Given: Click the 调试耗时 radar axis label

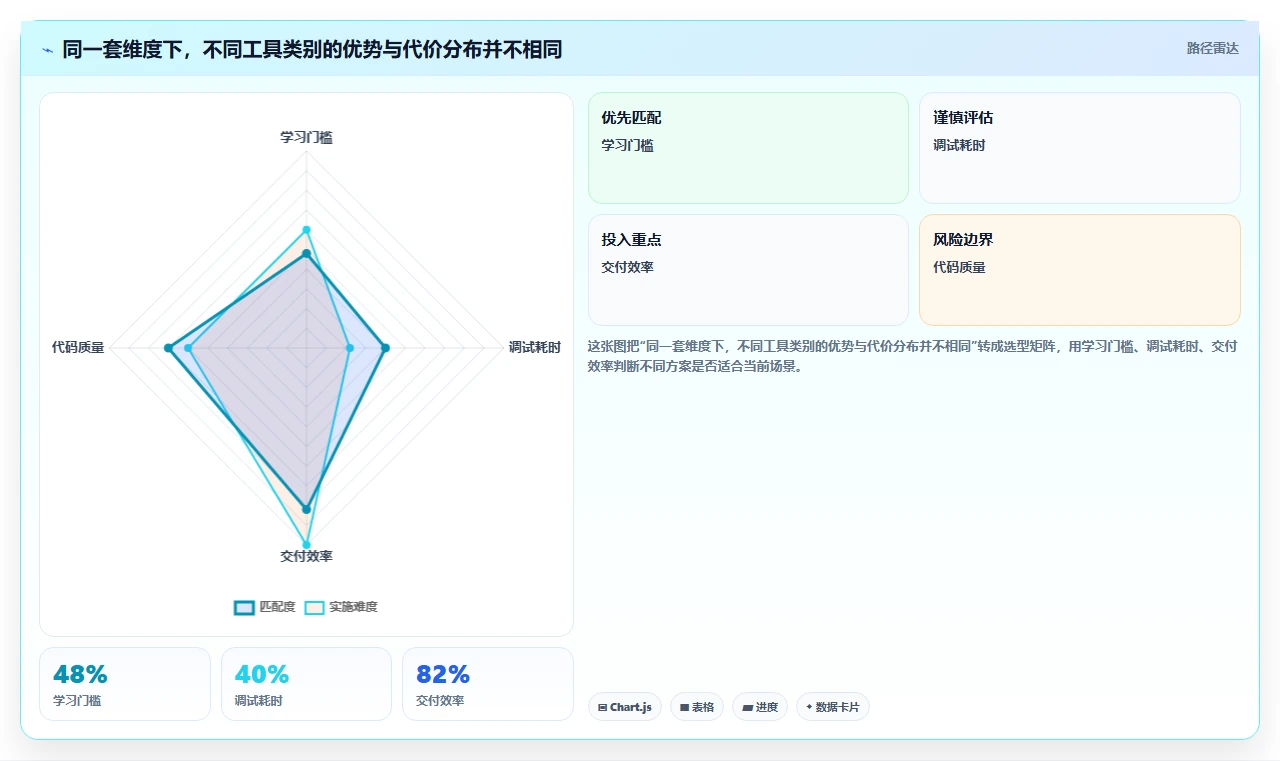Looking at the screenshot, I should (534, 347).
